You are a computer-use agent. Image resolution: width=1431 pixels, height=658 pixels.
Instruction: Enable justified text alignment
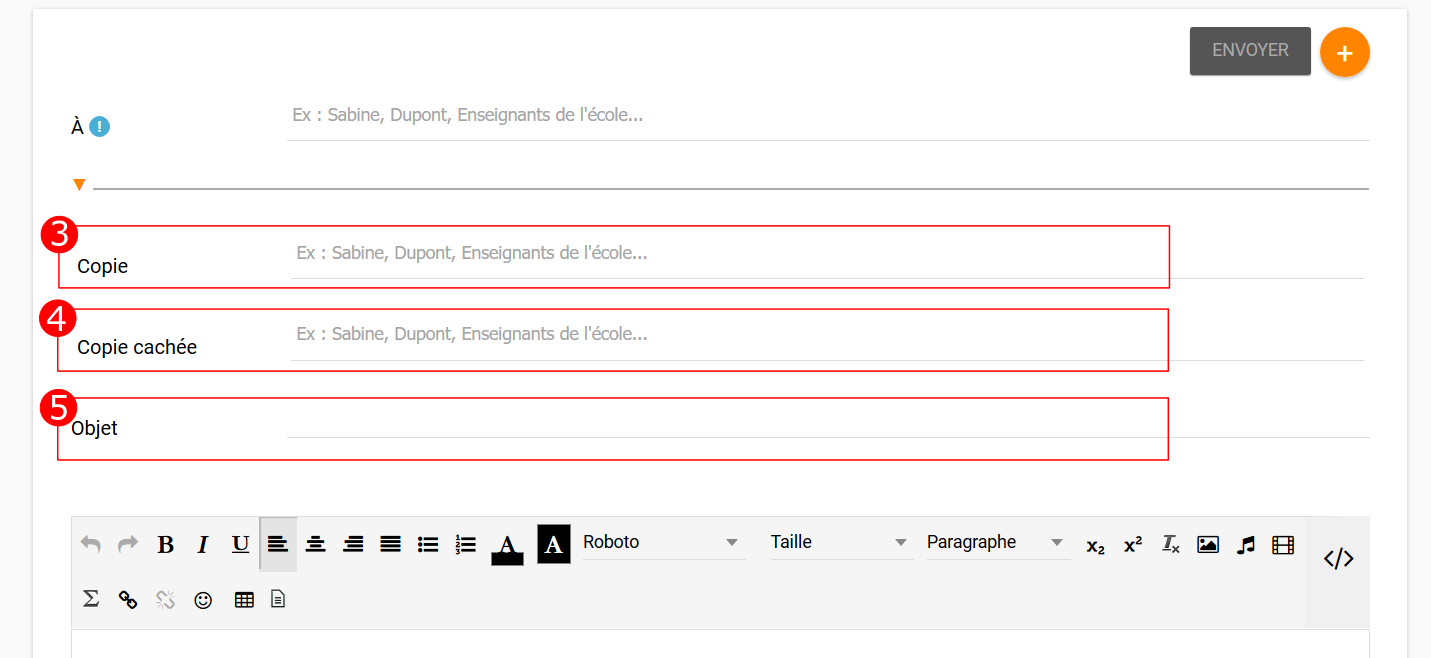coord(390,545)
